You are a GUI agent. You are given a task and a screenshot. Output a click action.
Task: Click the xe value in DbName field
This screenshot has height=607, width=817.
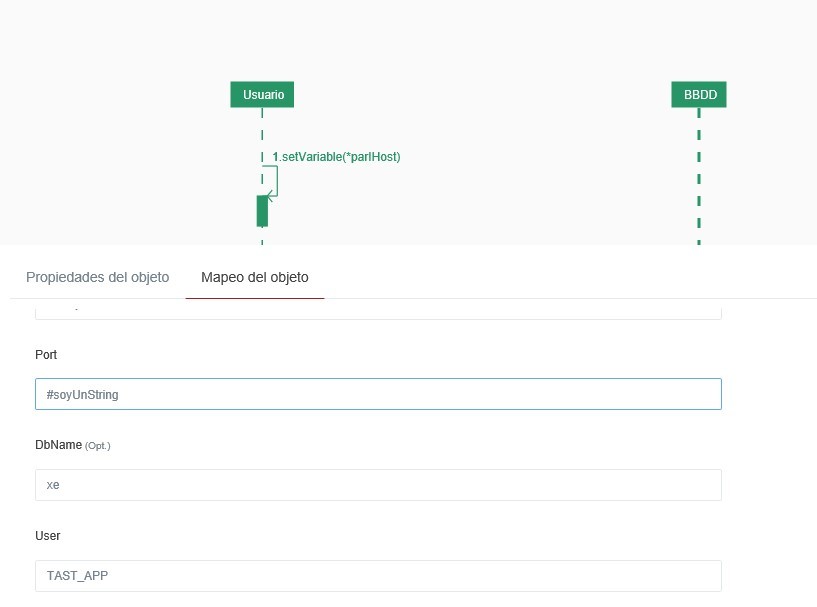click(x=53, y=485)
